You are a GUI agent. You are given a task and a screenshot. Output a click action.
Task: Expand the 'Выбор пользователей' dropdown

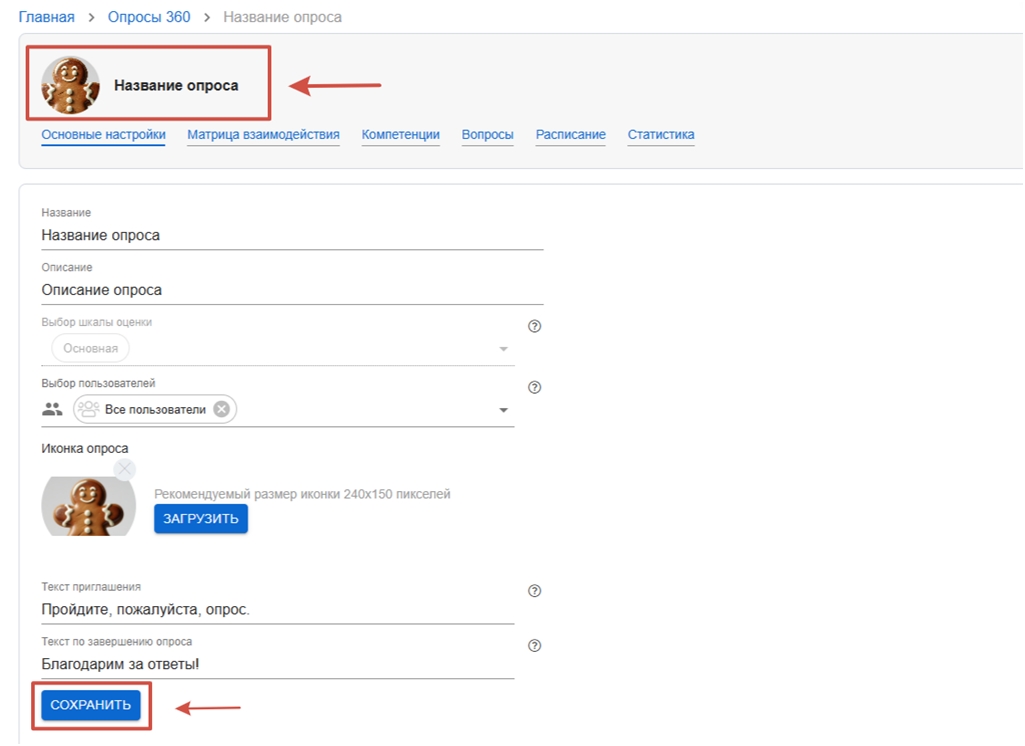[503, 410]
